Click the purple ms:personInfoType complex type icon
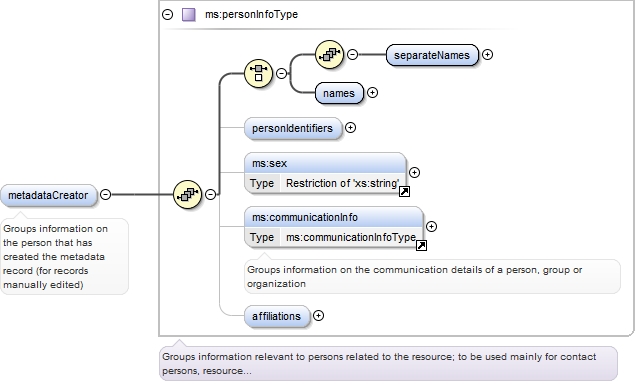Screen dimensions: 636x384 pos(189,15)
